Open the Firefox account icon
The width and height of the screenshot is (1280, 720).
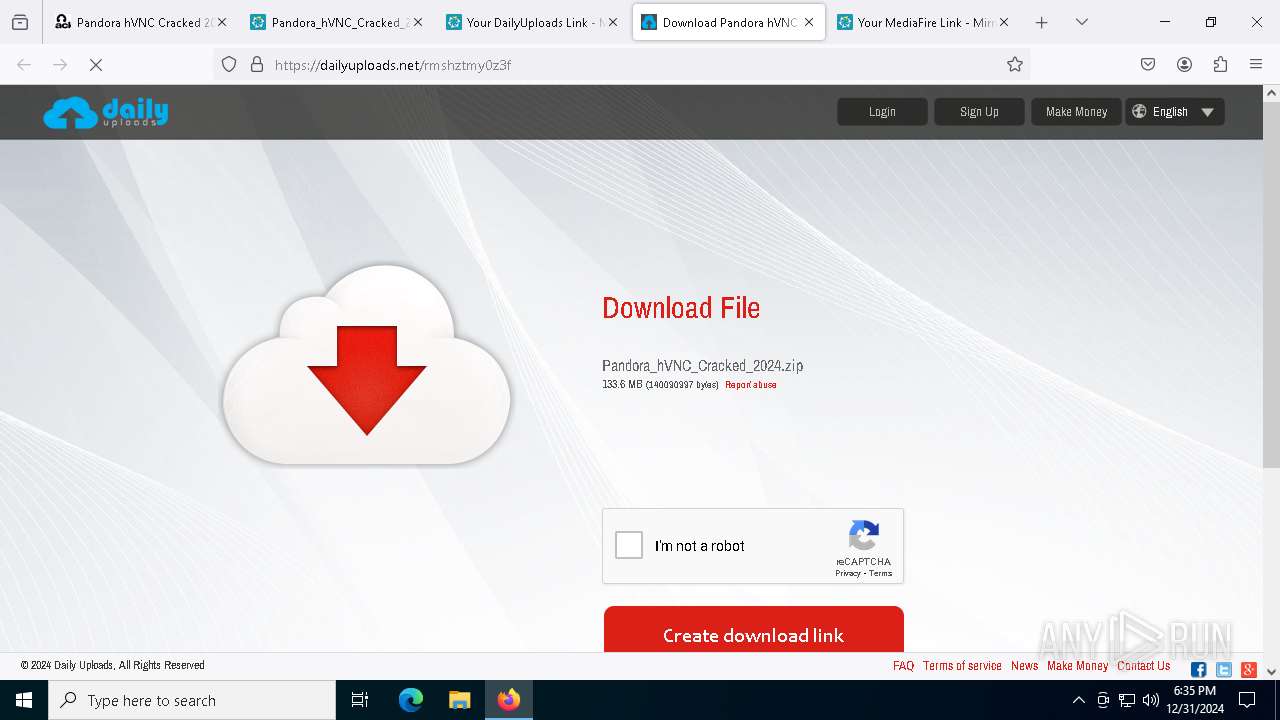click(1184, 64)
